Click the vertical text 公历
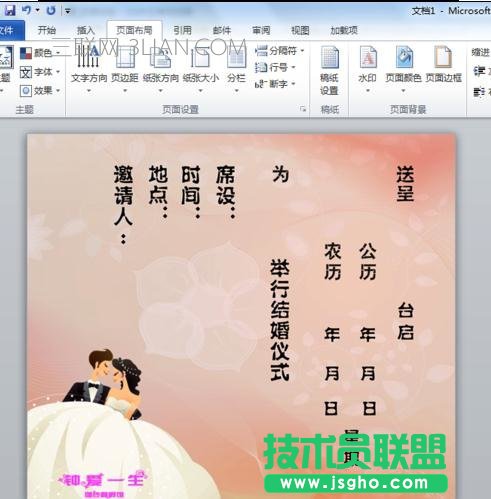 coord(368,261)
